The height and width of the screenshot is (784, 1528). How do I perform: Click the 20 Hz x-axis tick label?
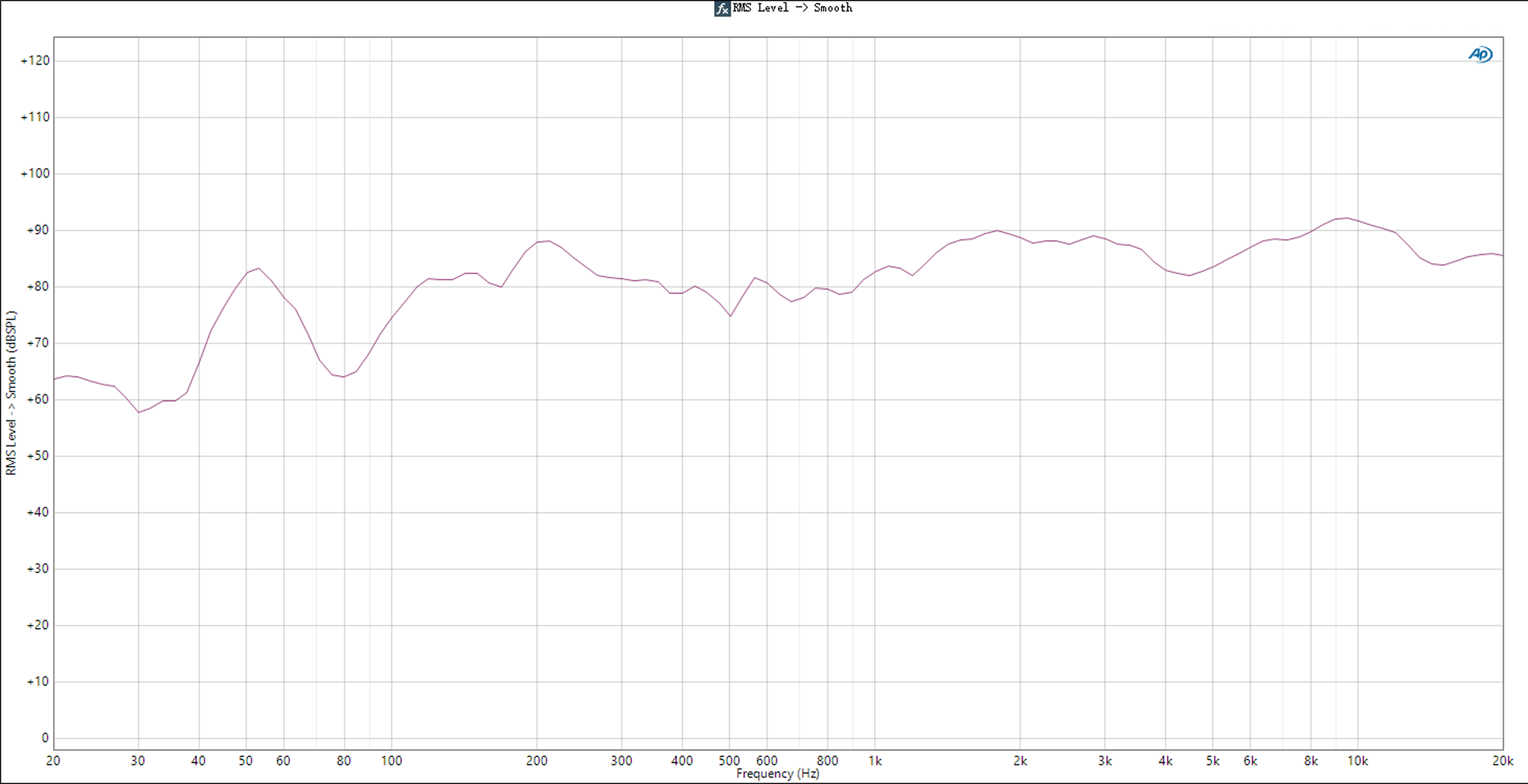point(53,761)
